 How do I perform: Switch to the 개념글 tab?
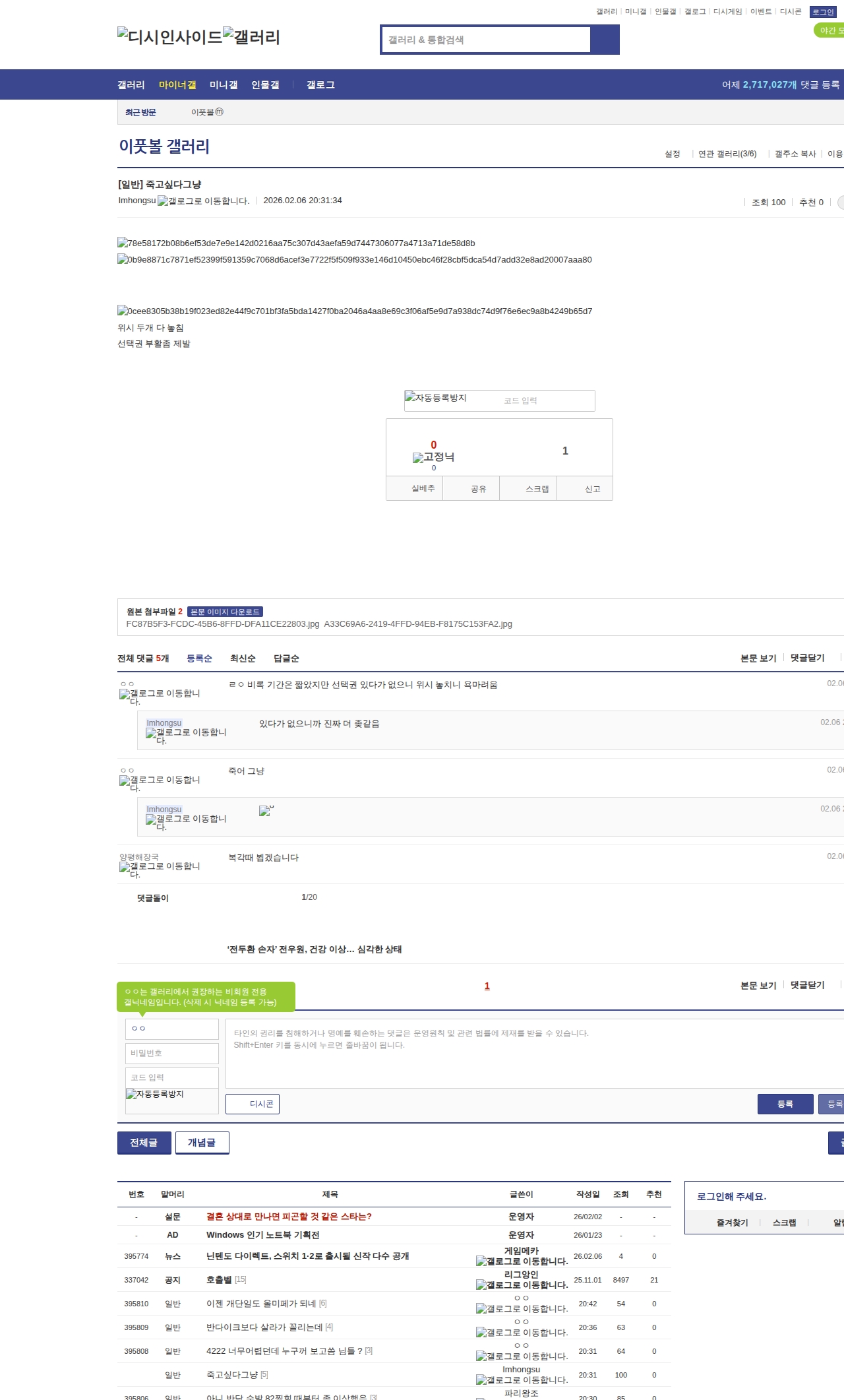(x=202, y=1143)
